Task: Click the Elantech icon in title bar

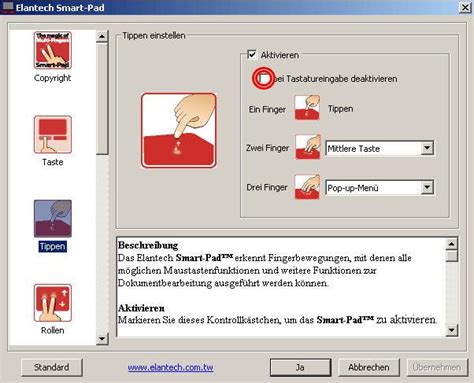Action: pos(7,7)
